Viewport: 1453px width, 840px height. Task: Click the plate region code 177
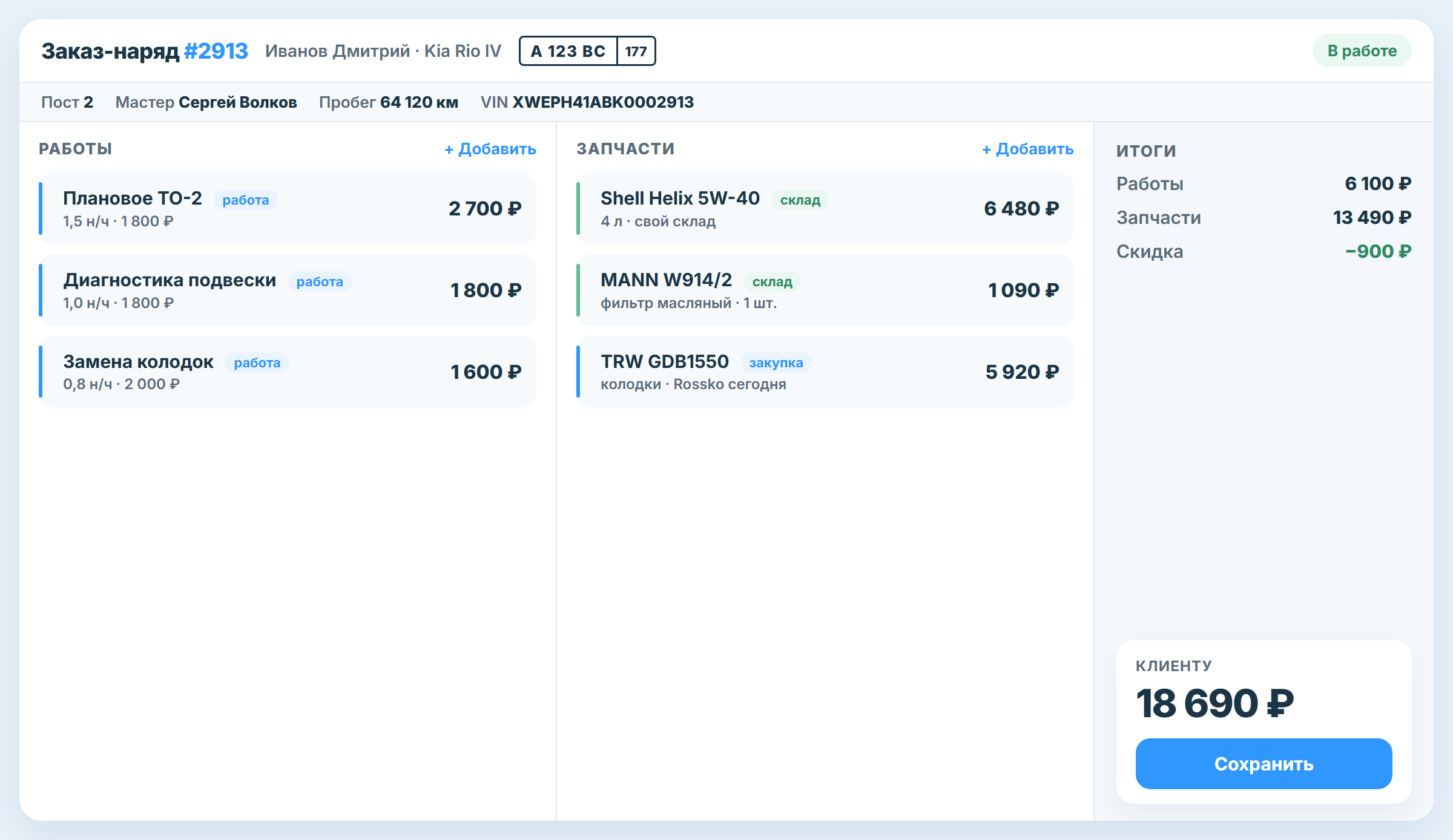pyautogui.click(x=636, y=51)
